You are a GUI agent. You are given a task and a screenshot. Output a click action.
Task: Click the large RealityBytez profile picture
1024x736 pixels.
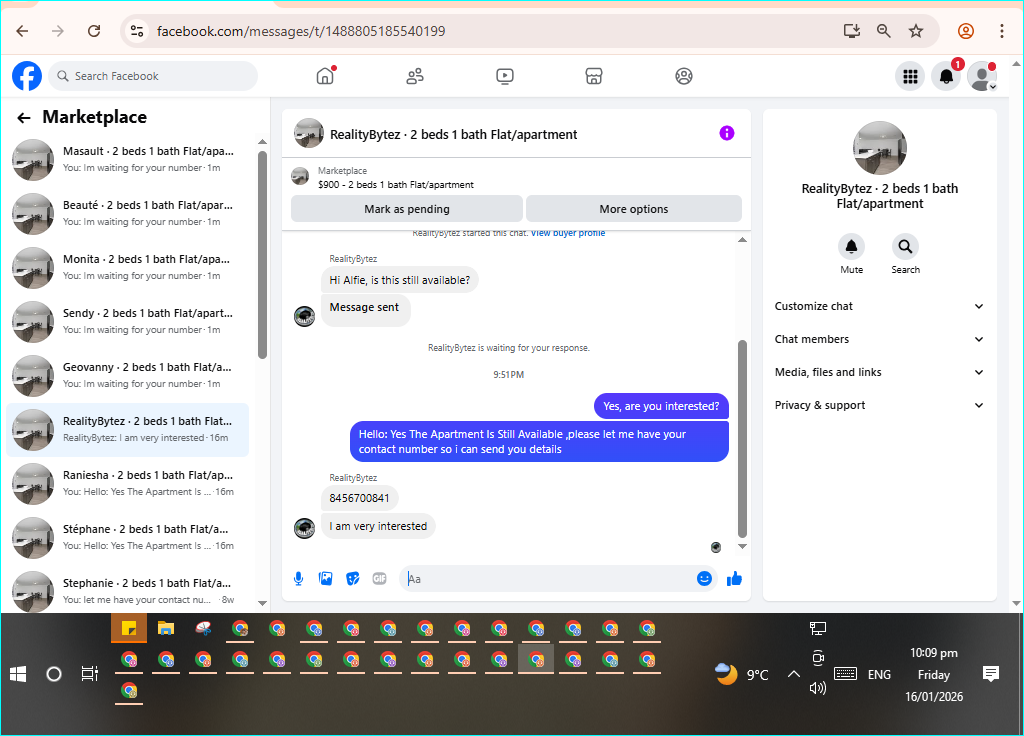pos(880,148)
